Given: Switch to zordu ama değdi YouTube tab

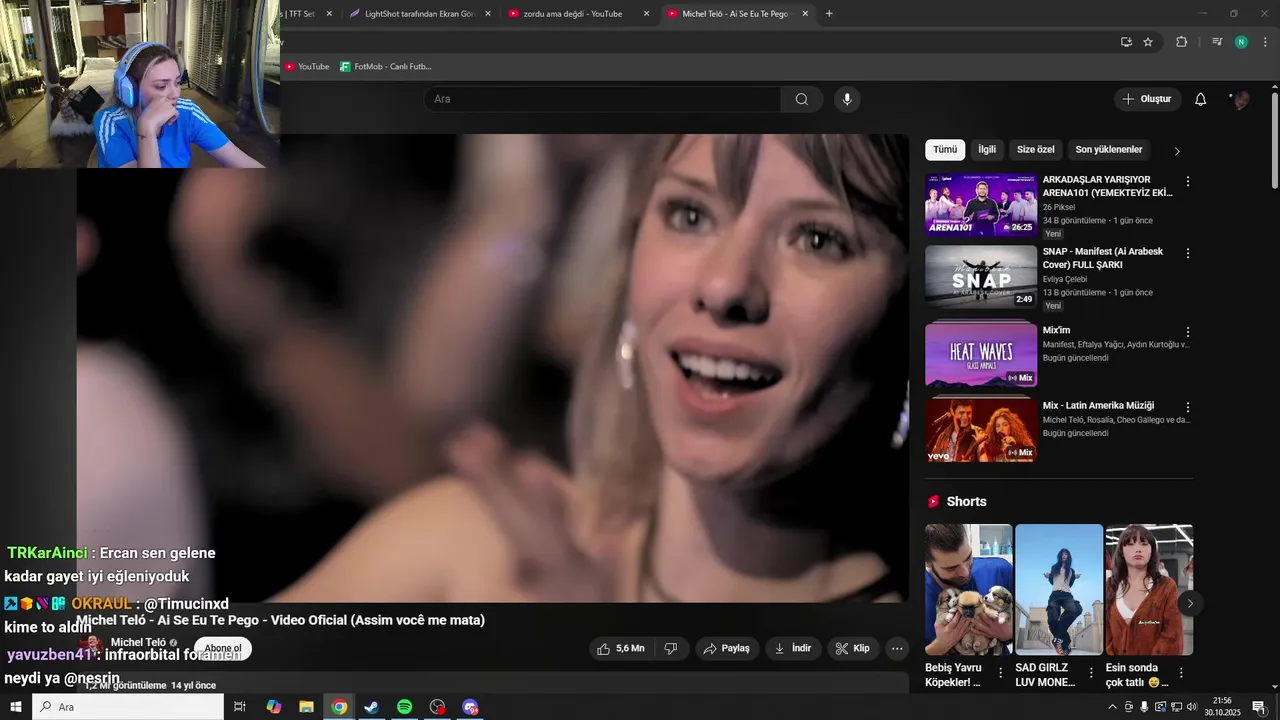Looking at the screenshot, I should (x=578, y=14).
